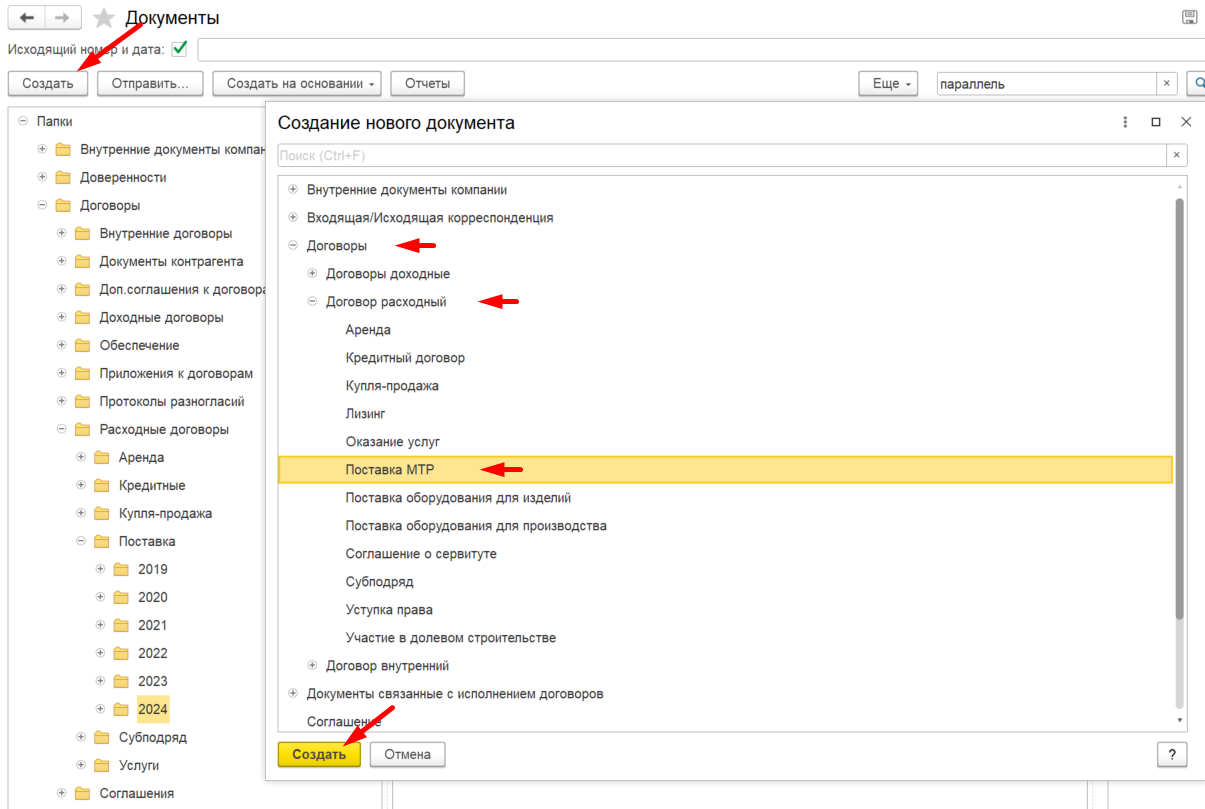Select Оказание услуг document type
Image resolution: width=1205 pixels, height=809 pixels.
pyautogui.click(x=393, y=441)
